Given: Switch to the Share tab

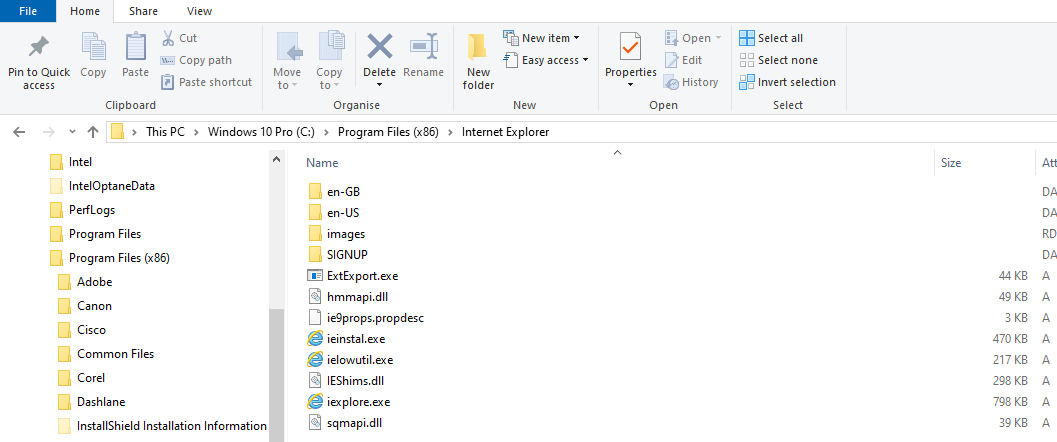Looking at the screenshot, I should (x=143, y=11).
